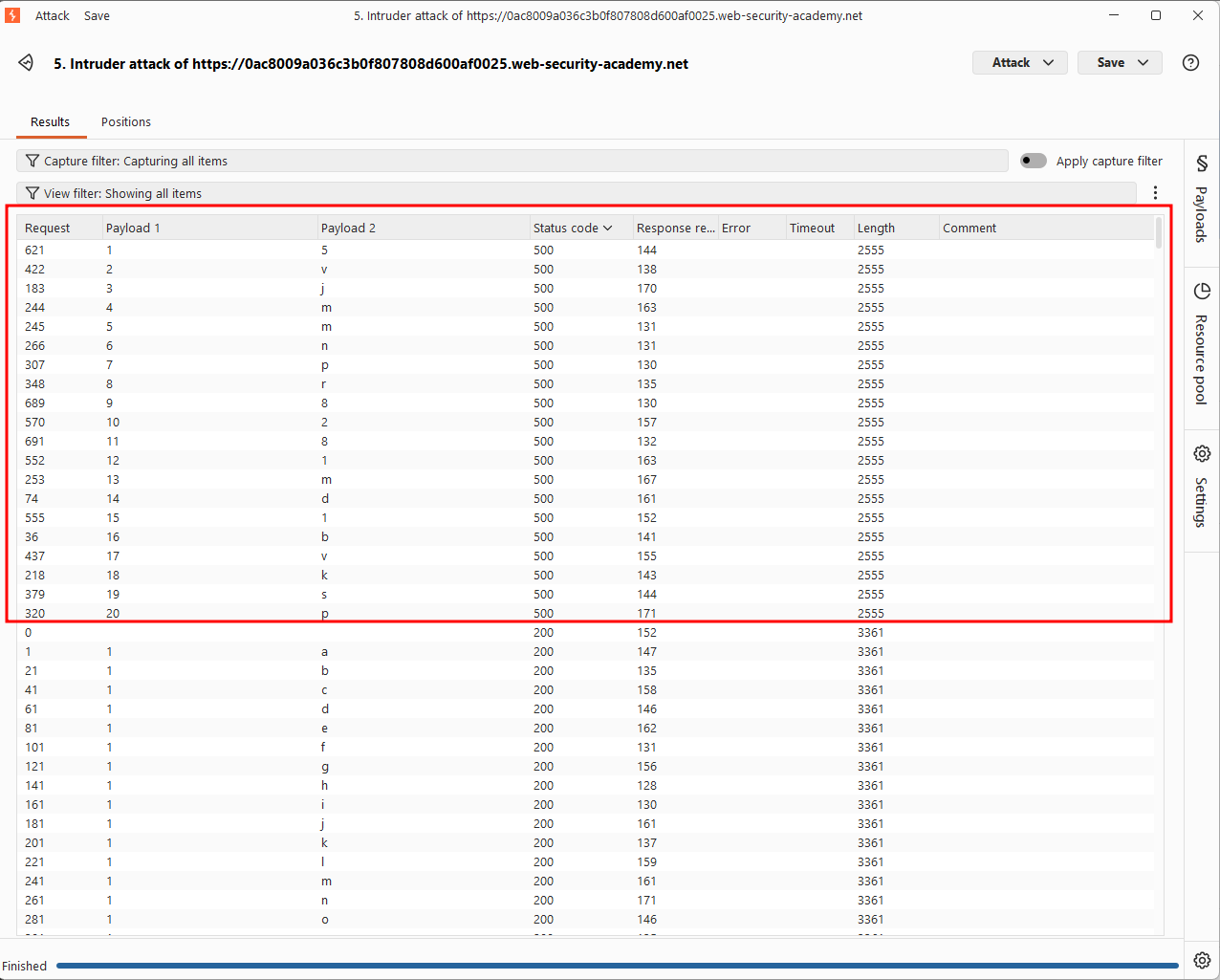
Task: Sort by the Error column header
Action: (752, 228)
